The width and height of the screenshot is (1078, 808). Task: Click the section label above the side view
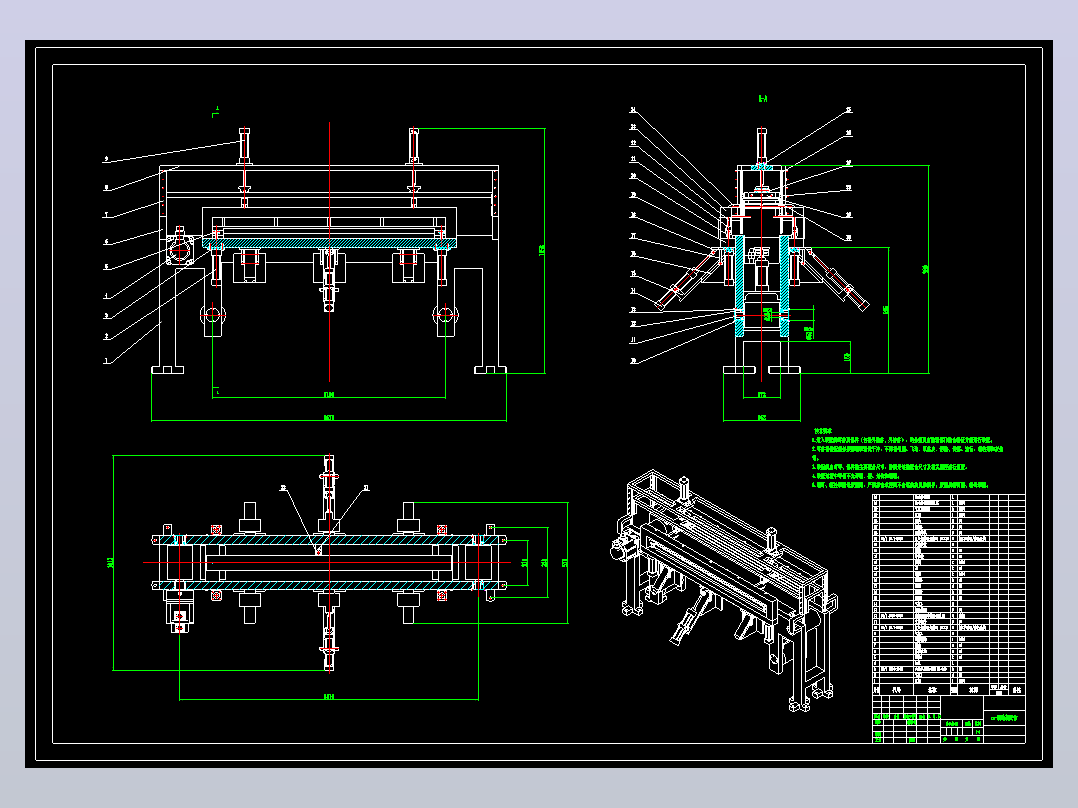click(762, 99)
